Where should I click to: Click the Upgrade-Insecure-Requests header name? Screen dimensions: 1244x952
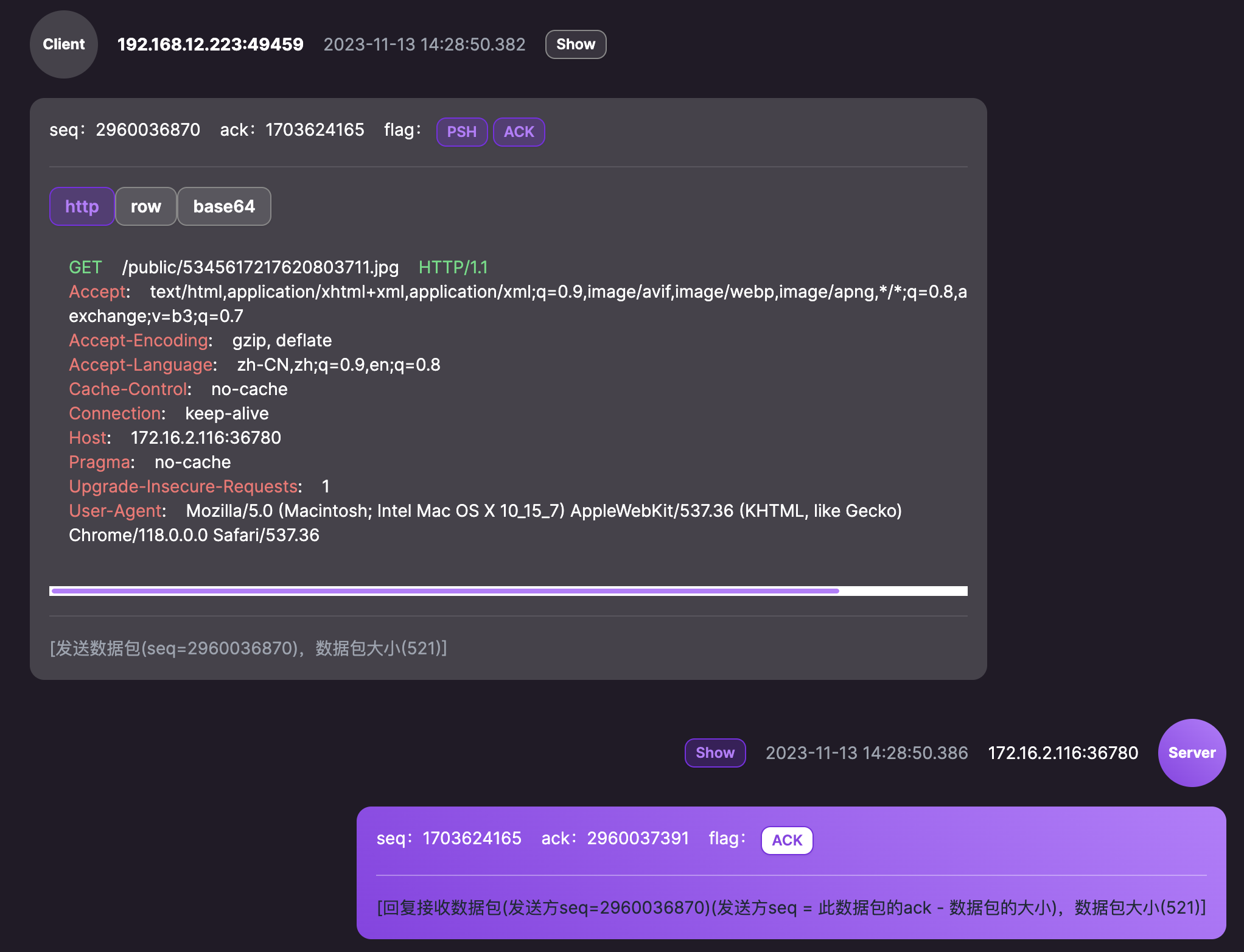click(x=183, y=486)
